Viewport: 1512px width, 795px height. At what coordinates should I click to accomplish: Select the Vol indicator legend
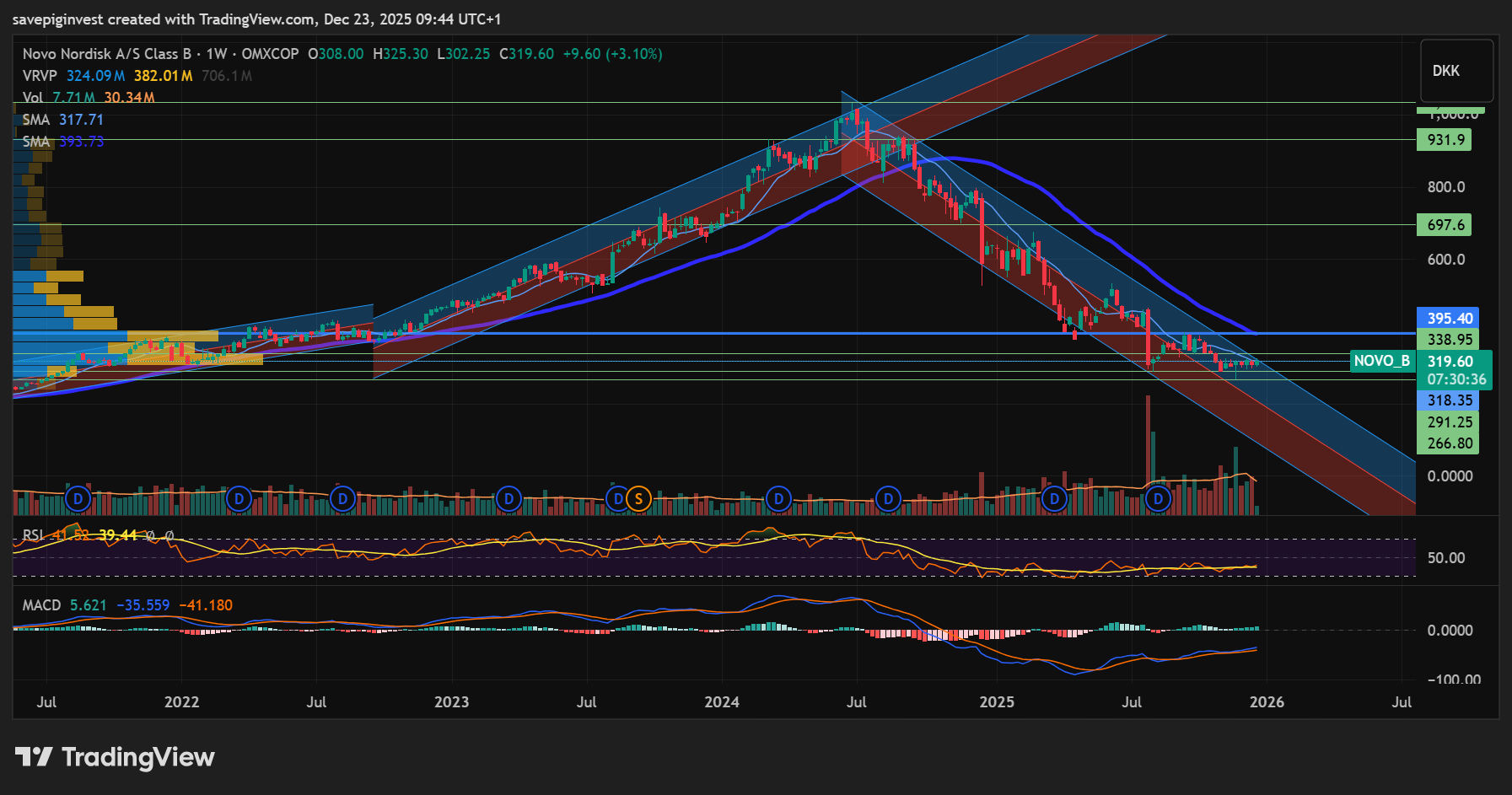coord(33,98)
